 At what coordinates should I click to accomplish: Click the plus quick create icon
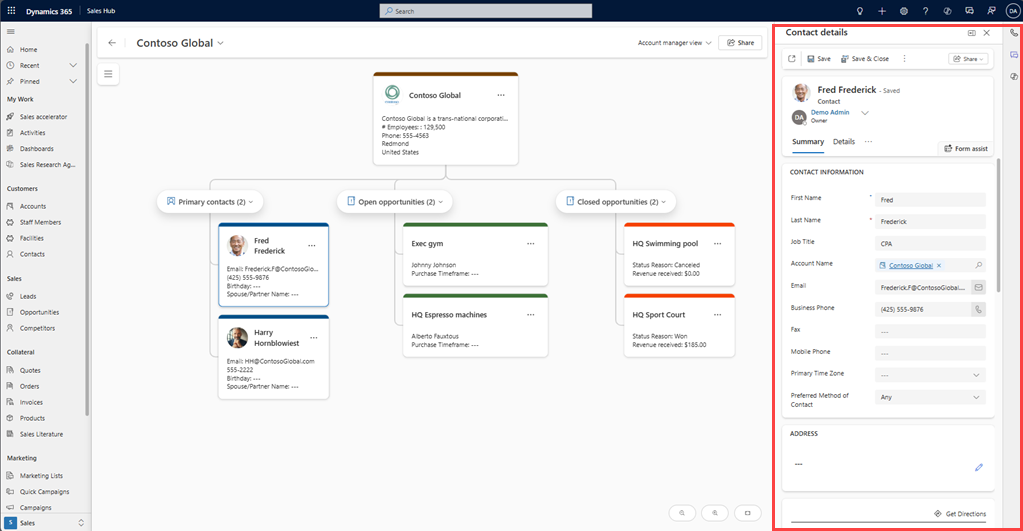882,11
